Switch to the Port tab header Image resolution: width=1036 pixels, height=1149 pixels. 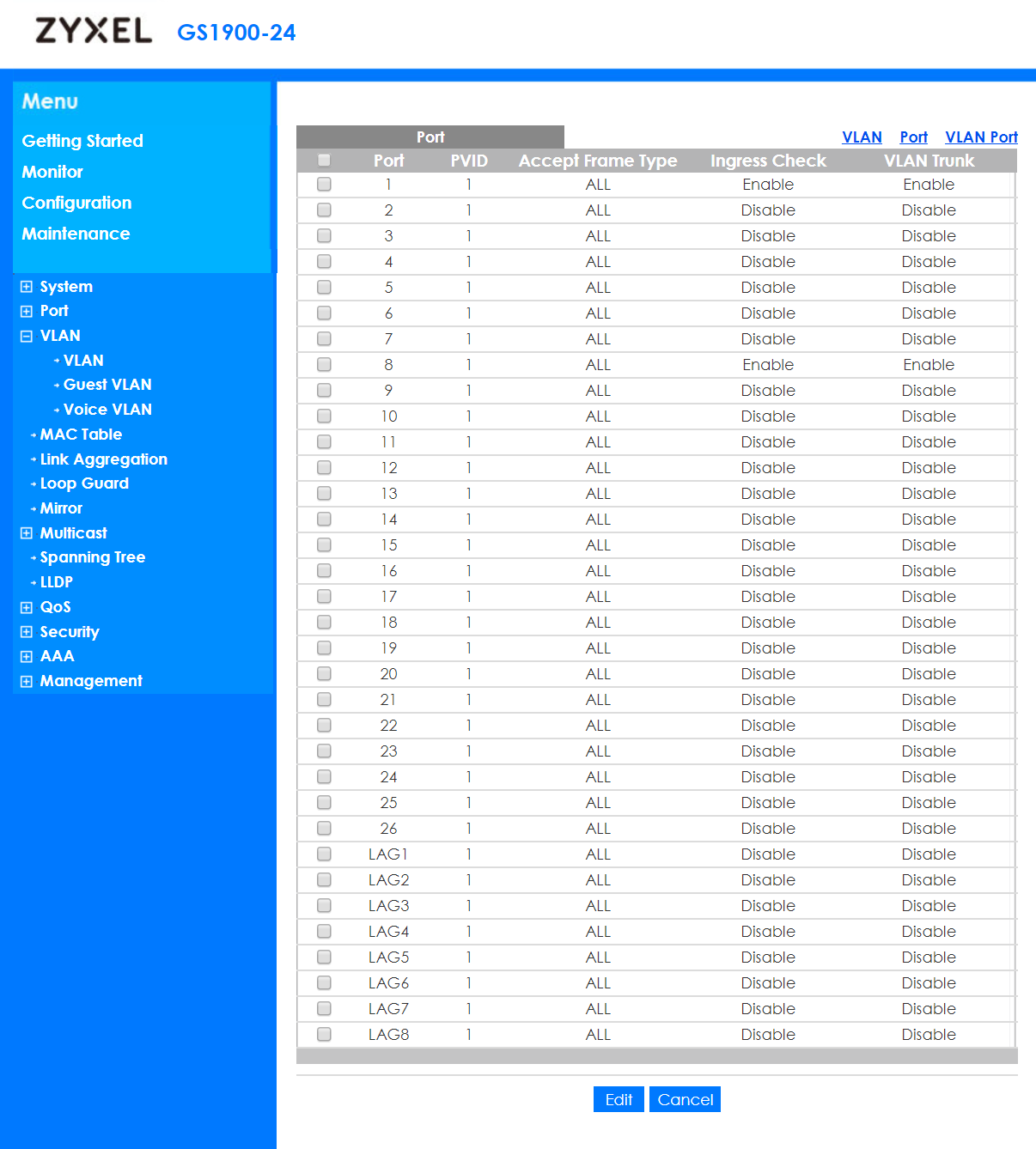pos(430,137)
